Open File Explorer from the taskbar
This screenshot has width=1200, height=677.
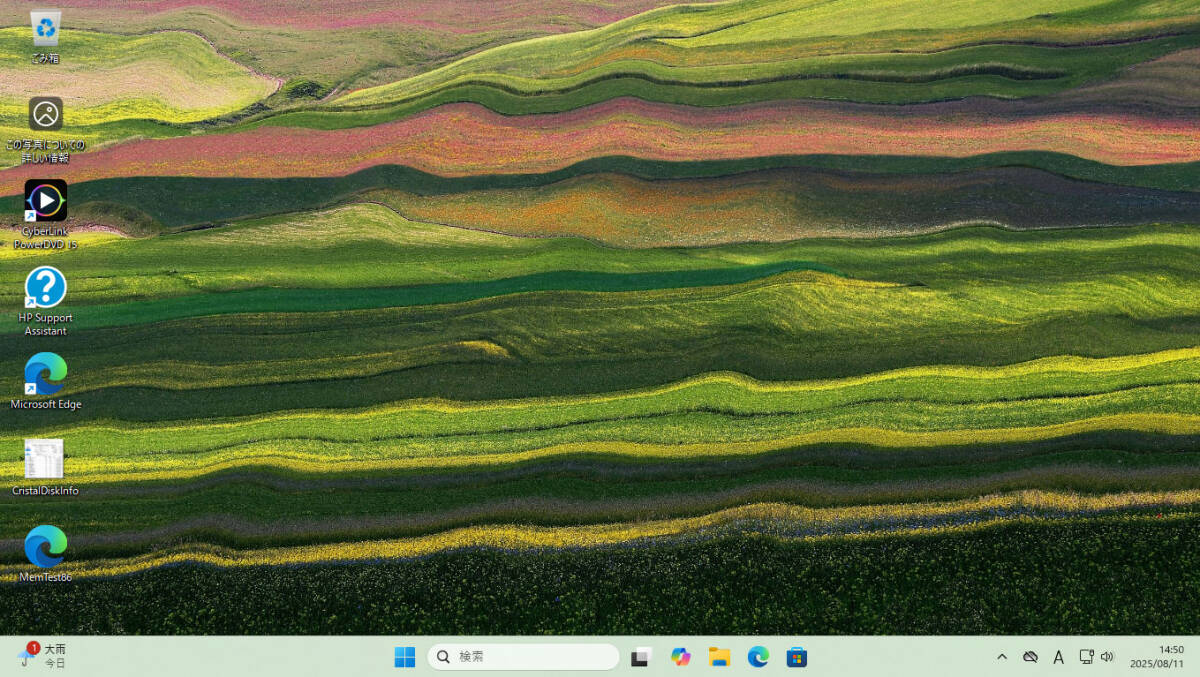[x=719, y=657]
